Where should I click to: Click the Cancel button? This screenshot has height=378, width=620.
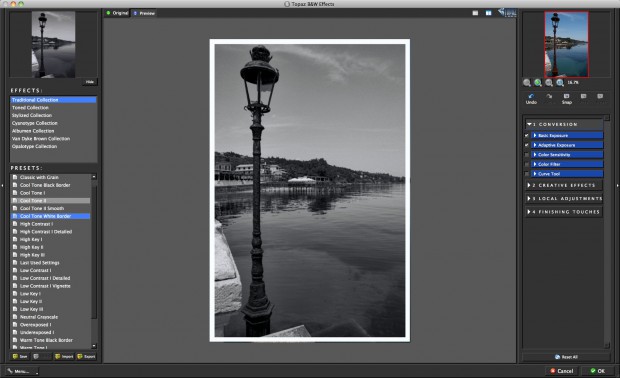click(x=562, y=371)
